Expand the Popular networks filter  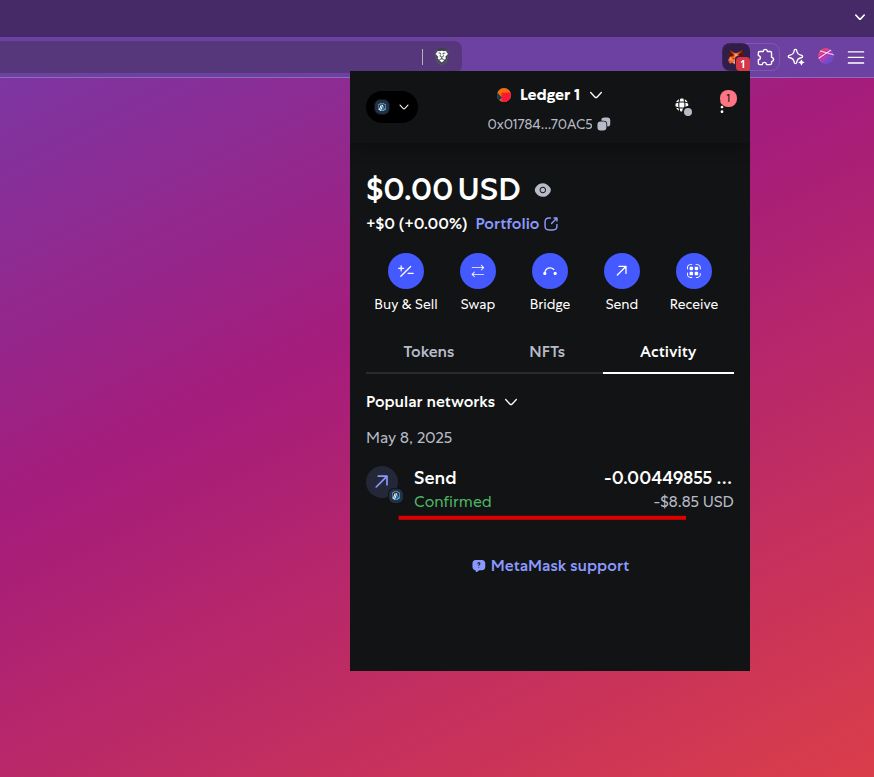(x=442, y=402)
